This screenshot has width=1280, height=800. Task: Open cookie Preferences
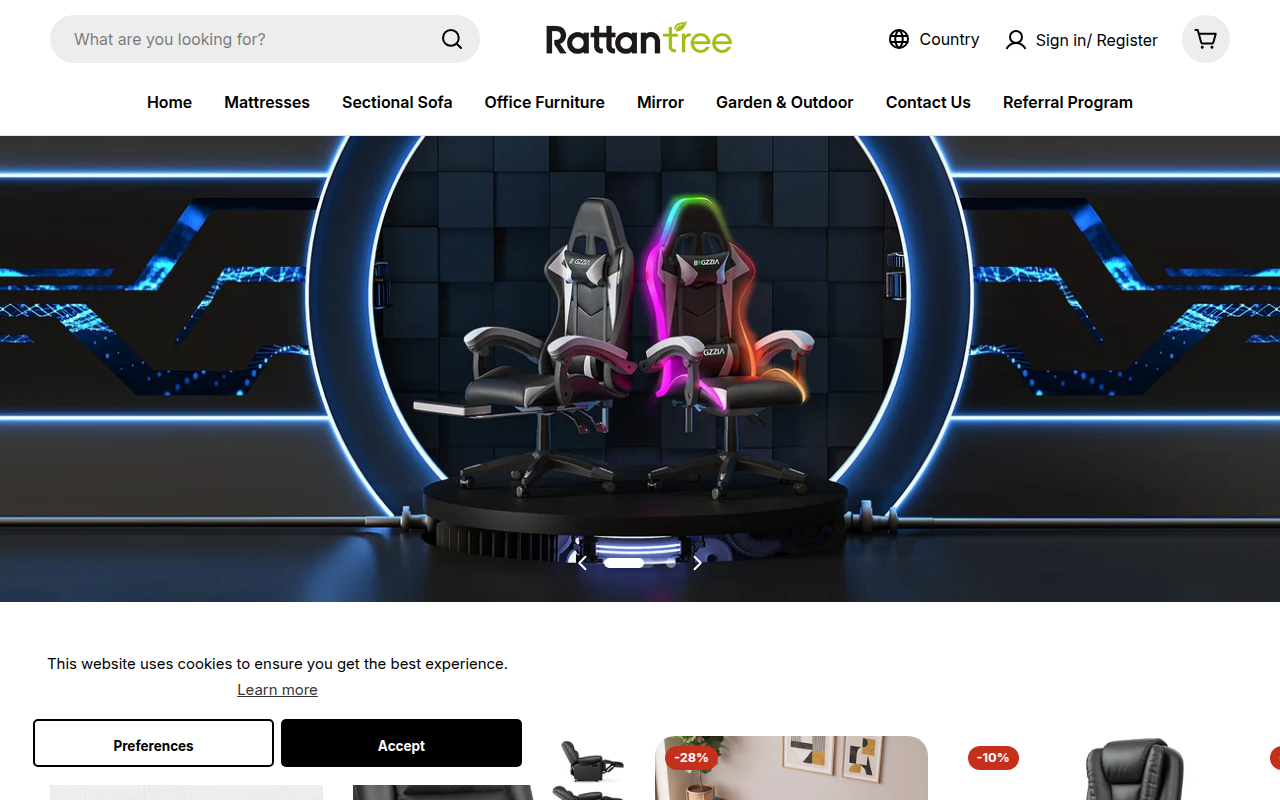(153, 743)
